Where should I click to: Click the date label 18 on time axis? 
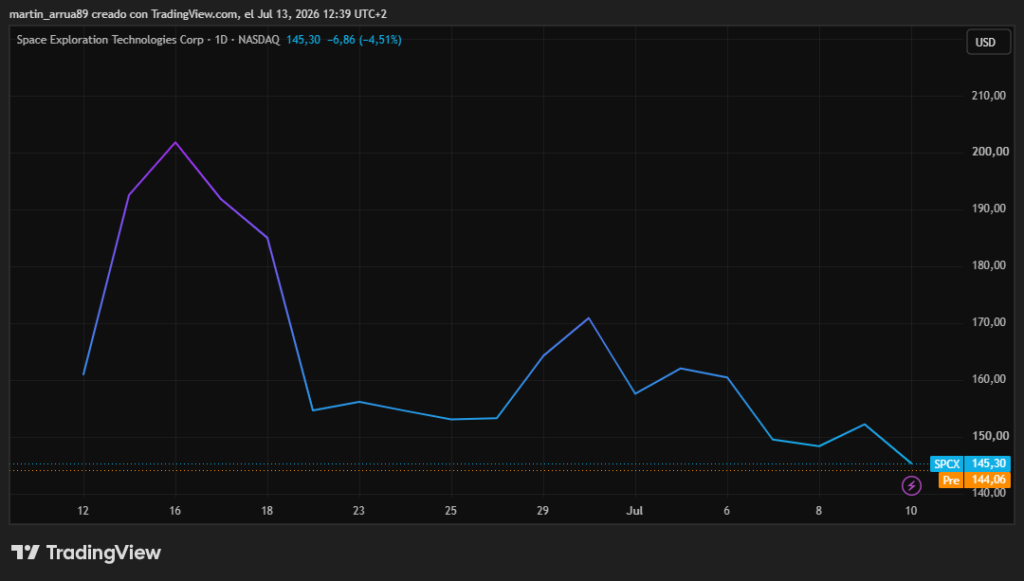coord(267,510)
